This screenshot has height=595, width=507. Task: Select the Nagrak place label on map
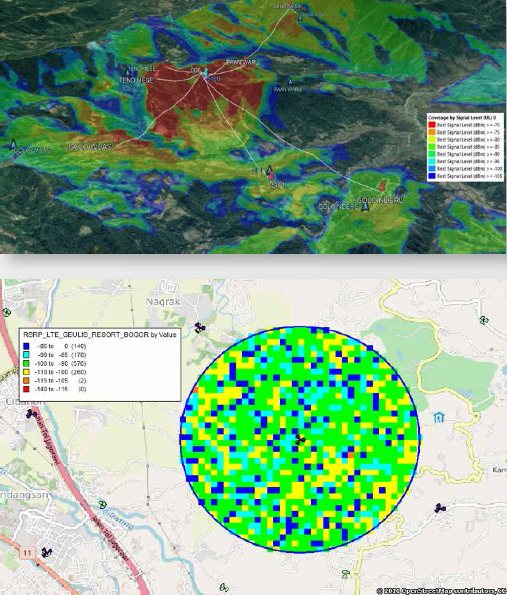pyautogui.click(x=163, y=302)
